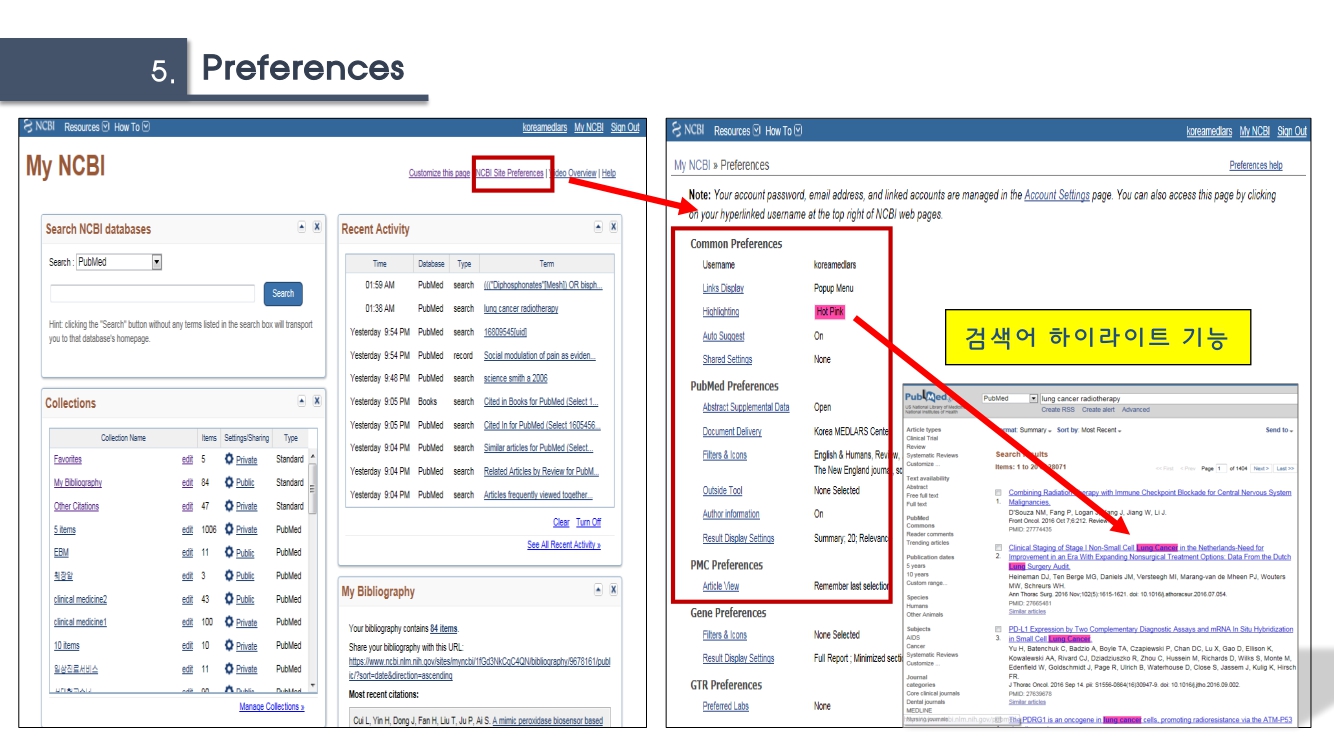Viewport: 1334px width, 750px height.
Task: Click Create alert in PubMed results window
Action: (x=1098, y=409)
